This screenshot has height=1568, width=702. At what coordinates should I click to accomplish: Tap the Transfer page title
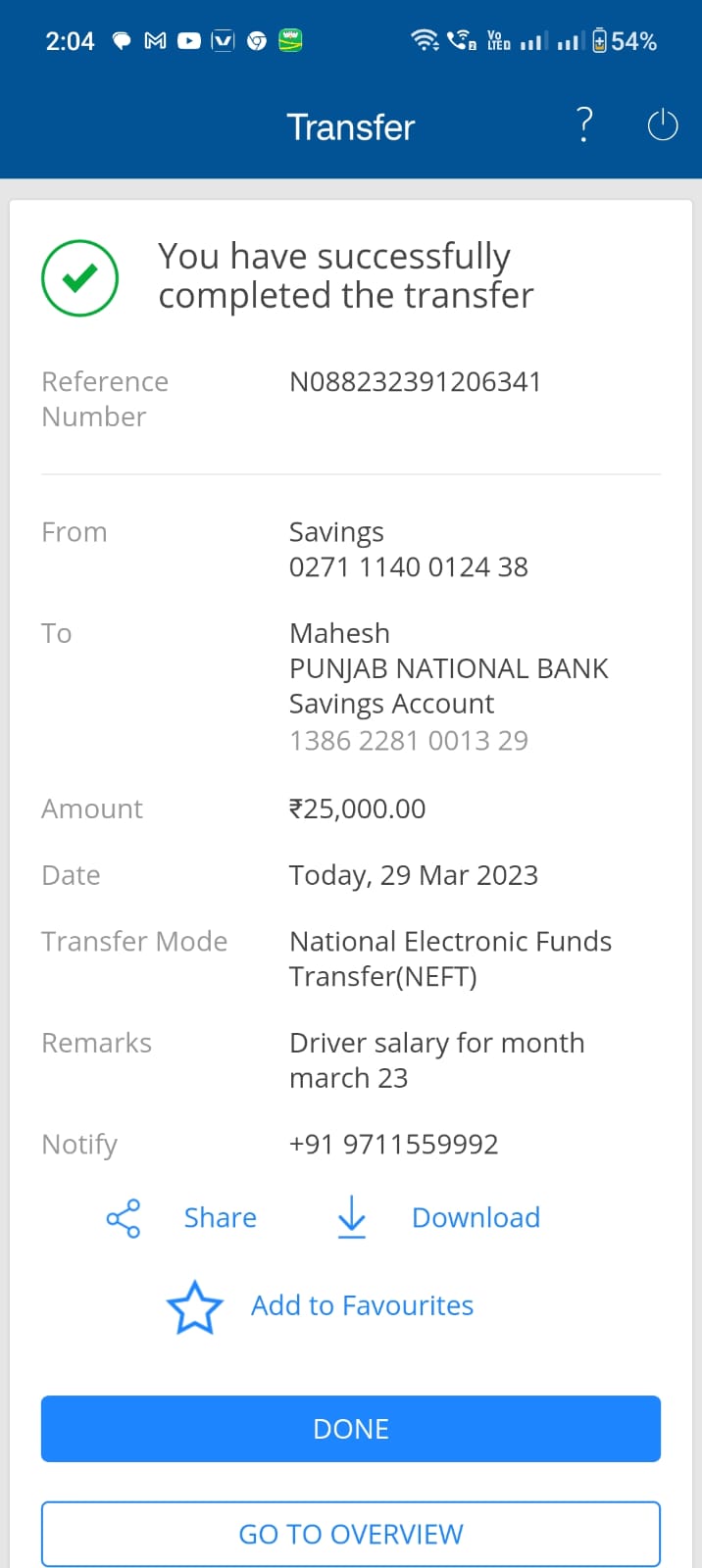point(350,127)
